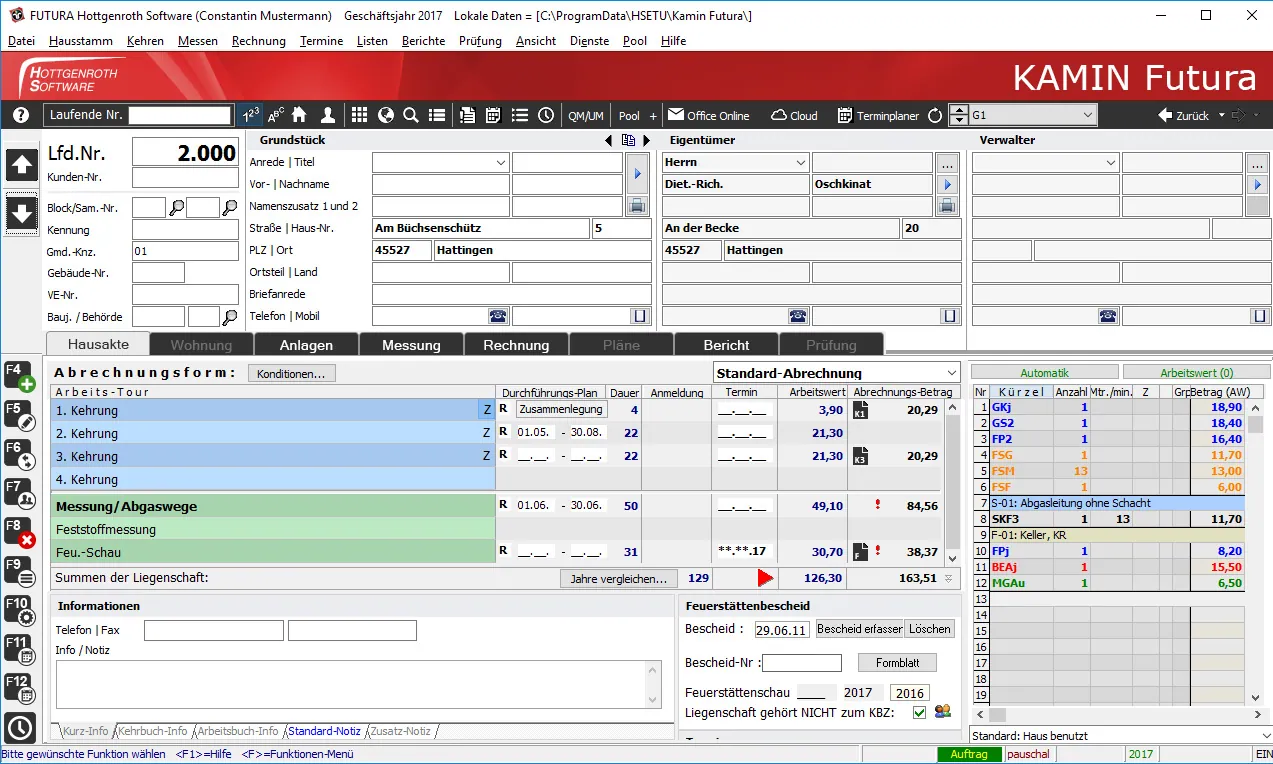The height and width of the screenshot is (764, 1273).
Task: Expand the Anrede dropdown under Grundstück
Action: (501, 162)
